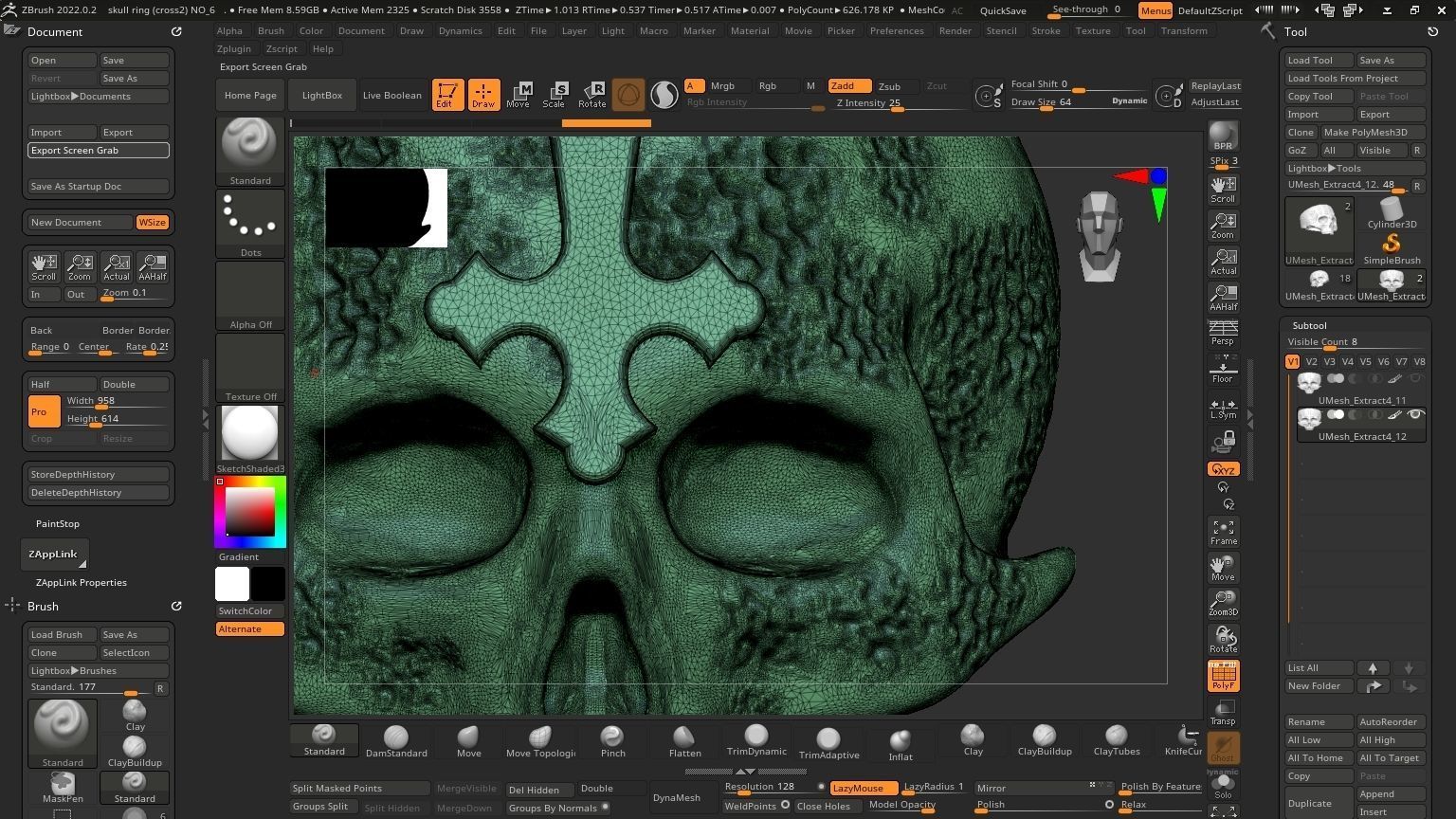Toggle Persp perspective view
Image resolution: width=1456 pixels, height=819 pixels.
(1223, 333)
